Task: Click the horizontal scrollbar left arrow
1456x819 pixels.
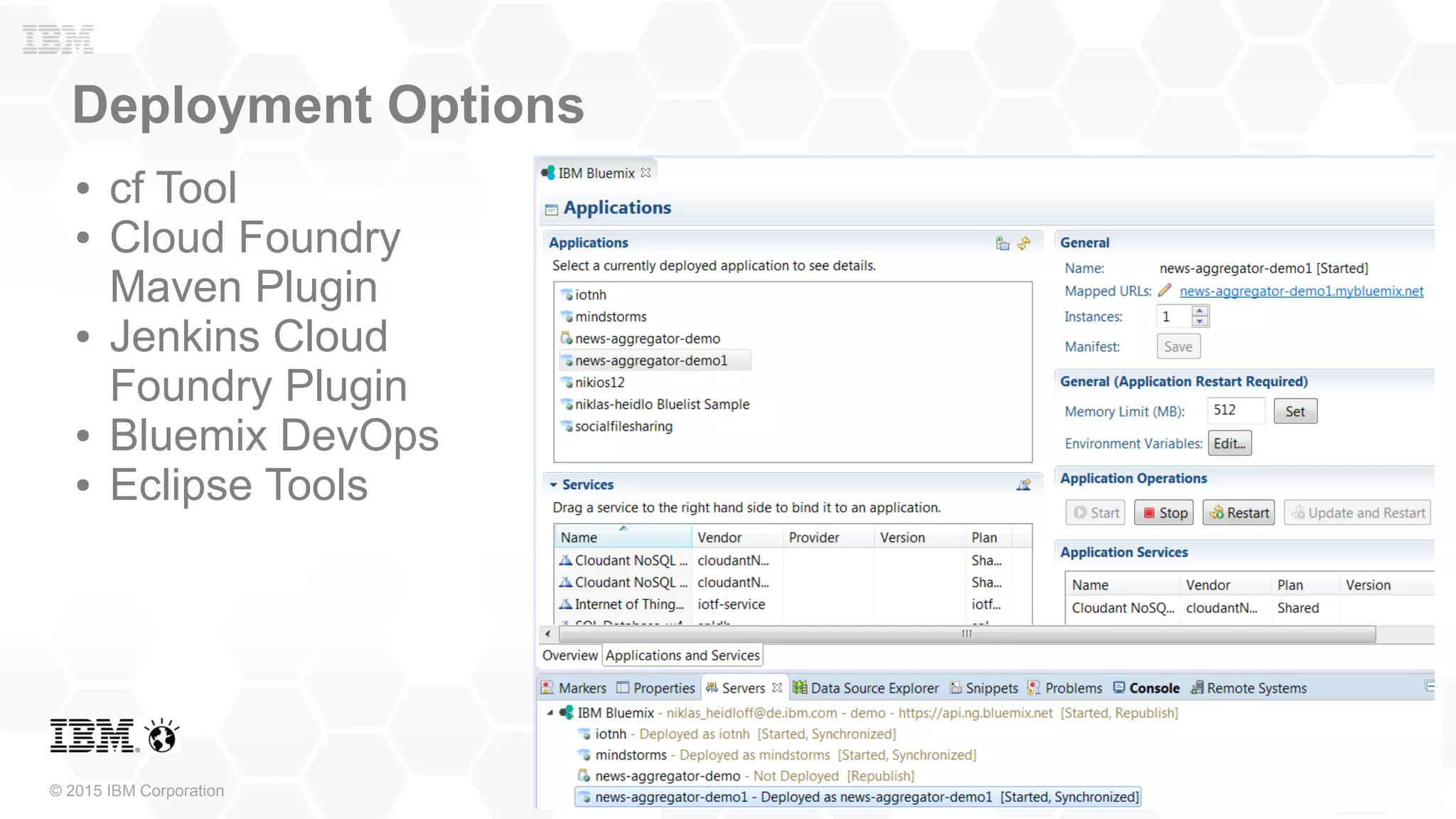Action: pos(547,633)
